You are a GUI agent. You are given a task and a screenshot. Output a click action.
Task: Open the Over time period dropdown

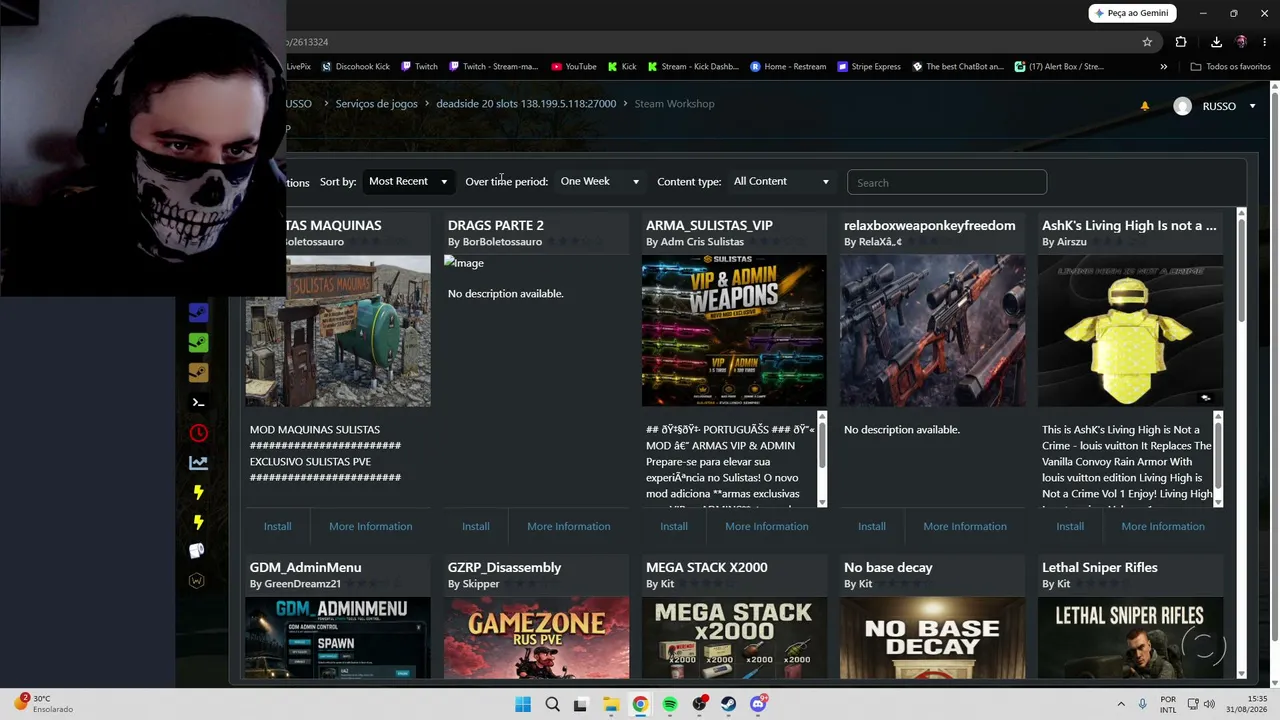599,181
